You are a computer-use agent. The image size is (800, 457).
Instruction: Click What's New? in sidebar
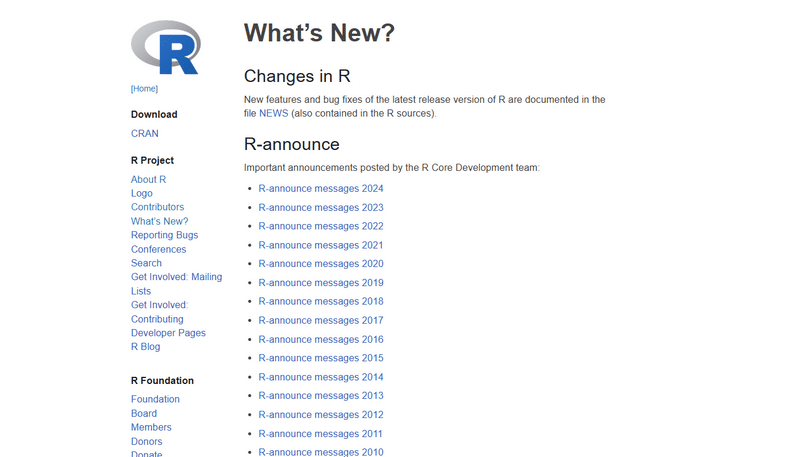(159, 221)
